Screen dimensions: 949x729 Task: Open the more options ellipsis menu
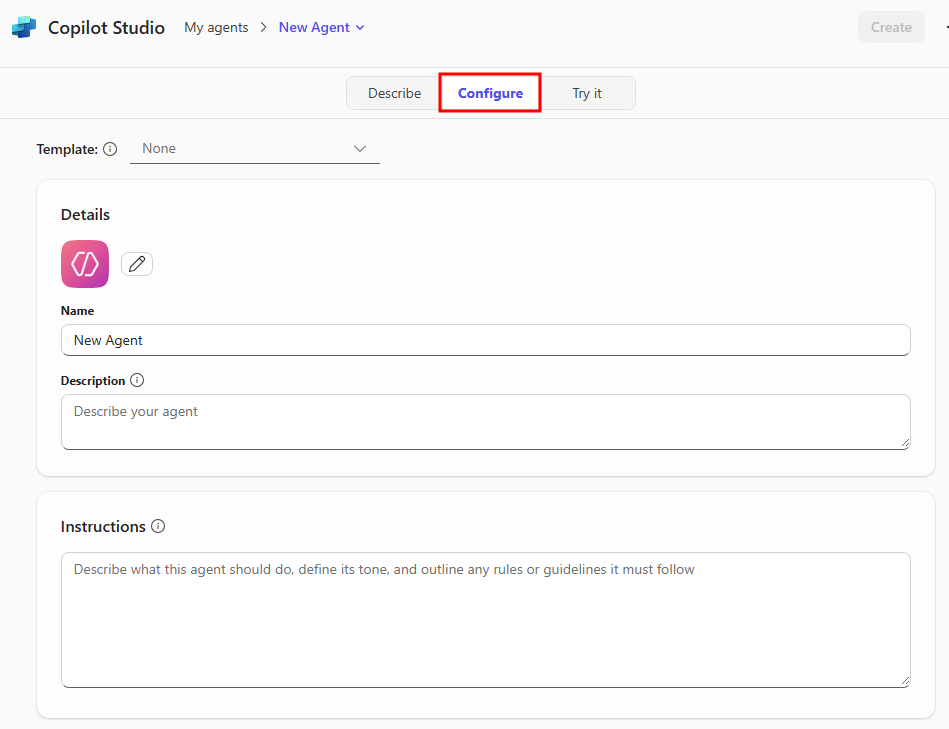point(945,28)
